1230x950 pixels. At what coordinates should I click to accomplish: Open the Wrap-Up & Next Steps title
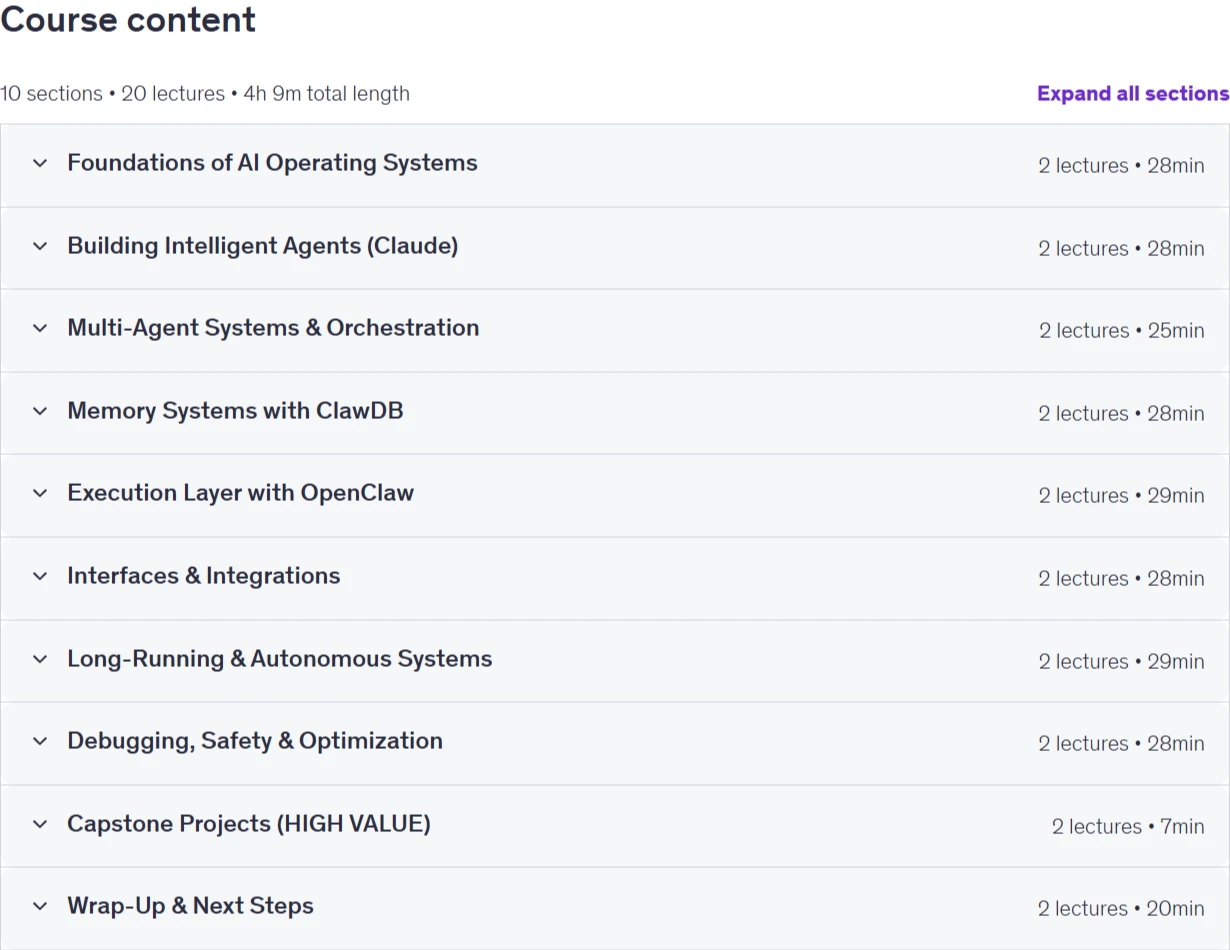pos(190,906)
